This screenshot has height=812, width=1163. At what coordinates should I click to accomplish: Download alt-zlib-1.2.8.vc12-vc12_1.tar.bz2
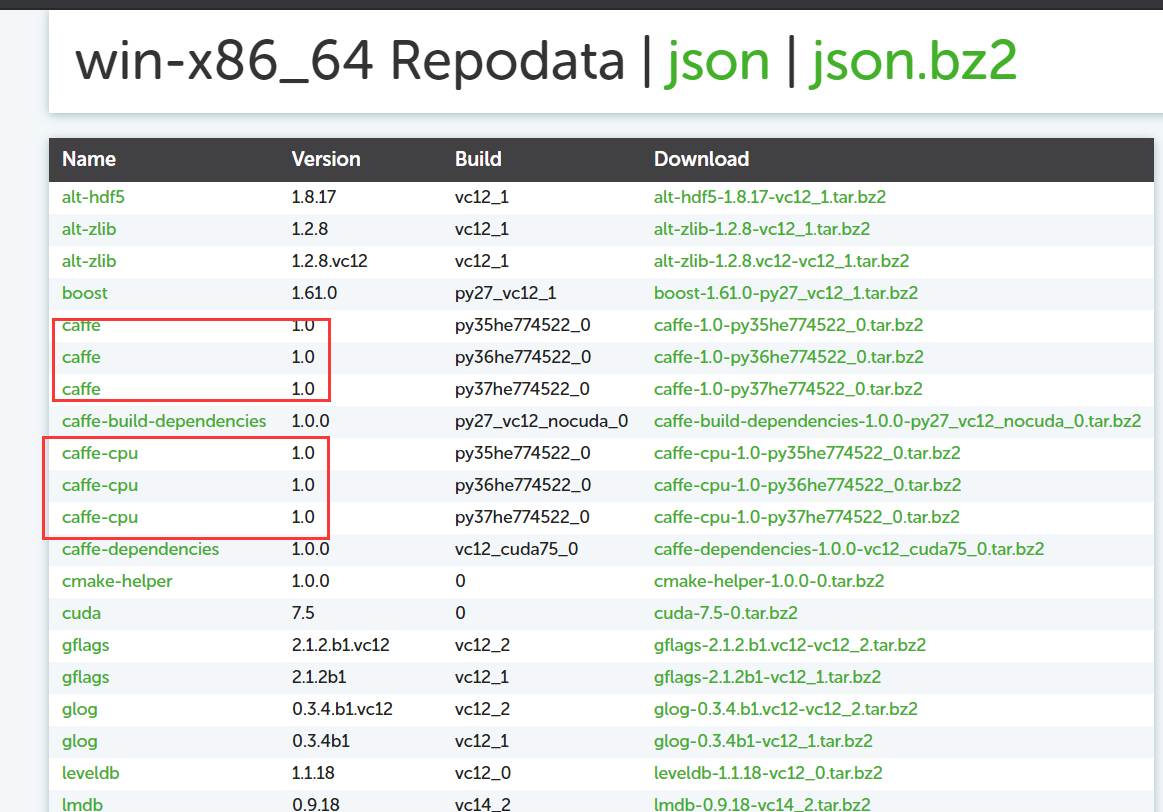click(781, 261)
